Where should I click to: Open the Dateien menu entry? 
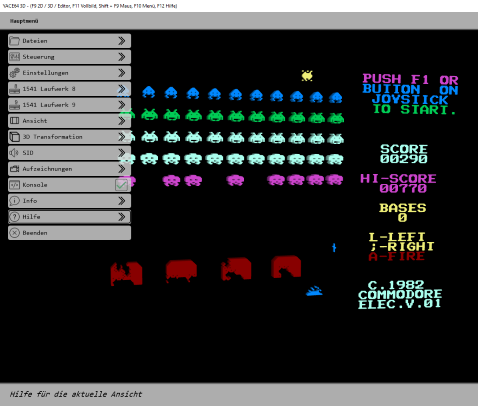coord(69,41)
